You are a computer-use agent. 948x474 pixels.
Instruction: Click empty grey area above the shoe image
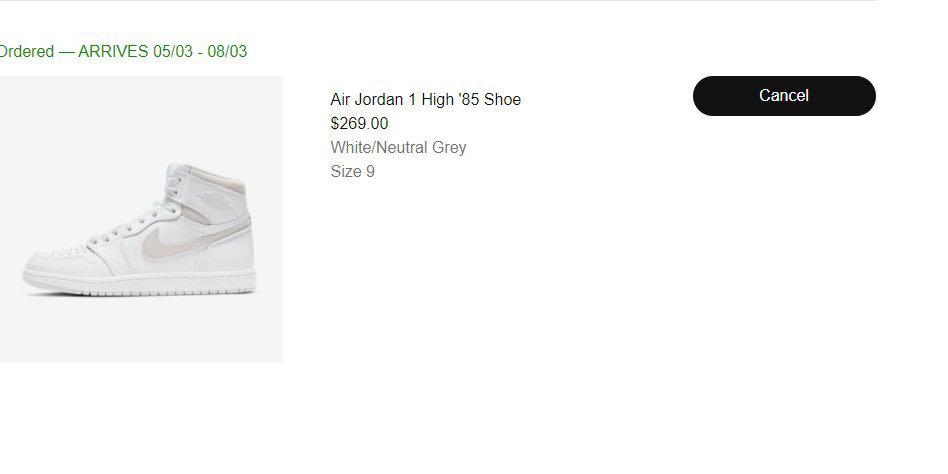click(140, 110)
